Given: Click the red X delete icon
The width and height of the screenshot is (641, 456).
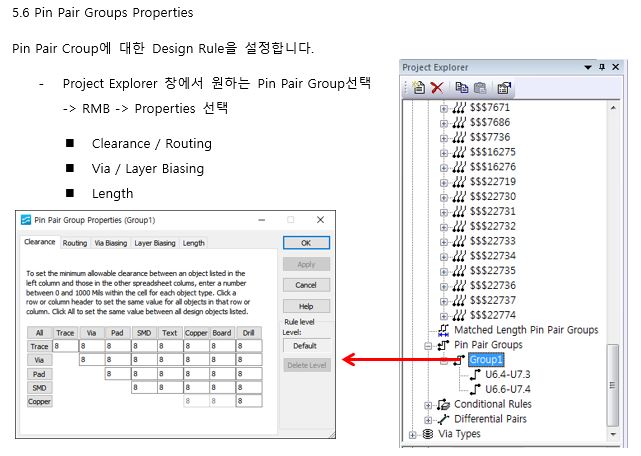Looking at the screenshot, I should [437, 87].
